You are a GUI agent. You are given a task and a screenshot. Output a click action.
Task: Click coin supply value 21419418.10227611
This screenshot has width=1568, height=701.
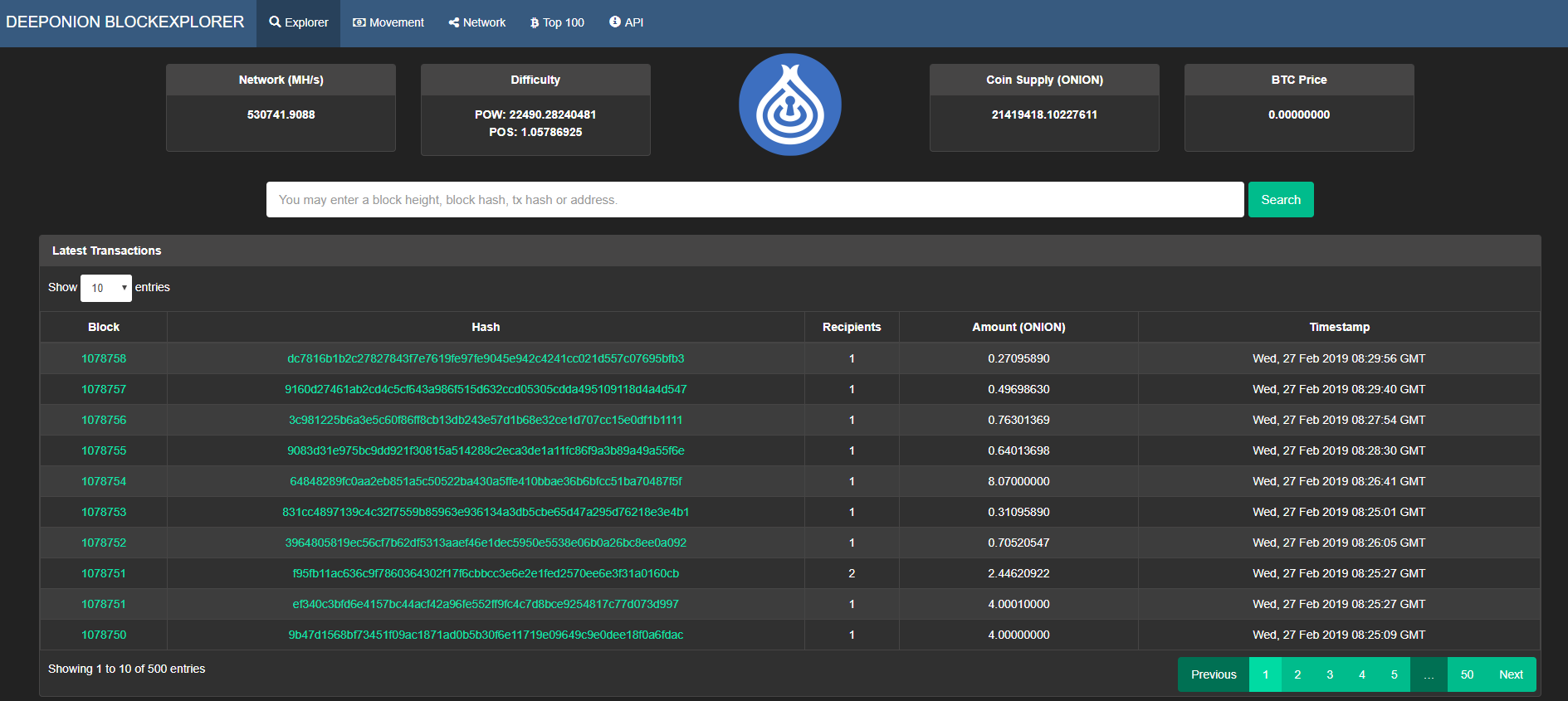pyautogui.click(x=1044, y=114)
